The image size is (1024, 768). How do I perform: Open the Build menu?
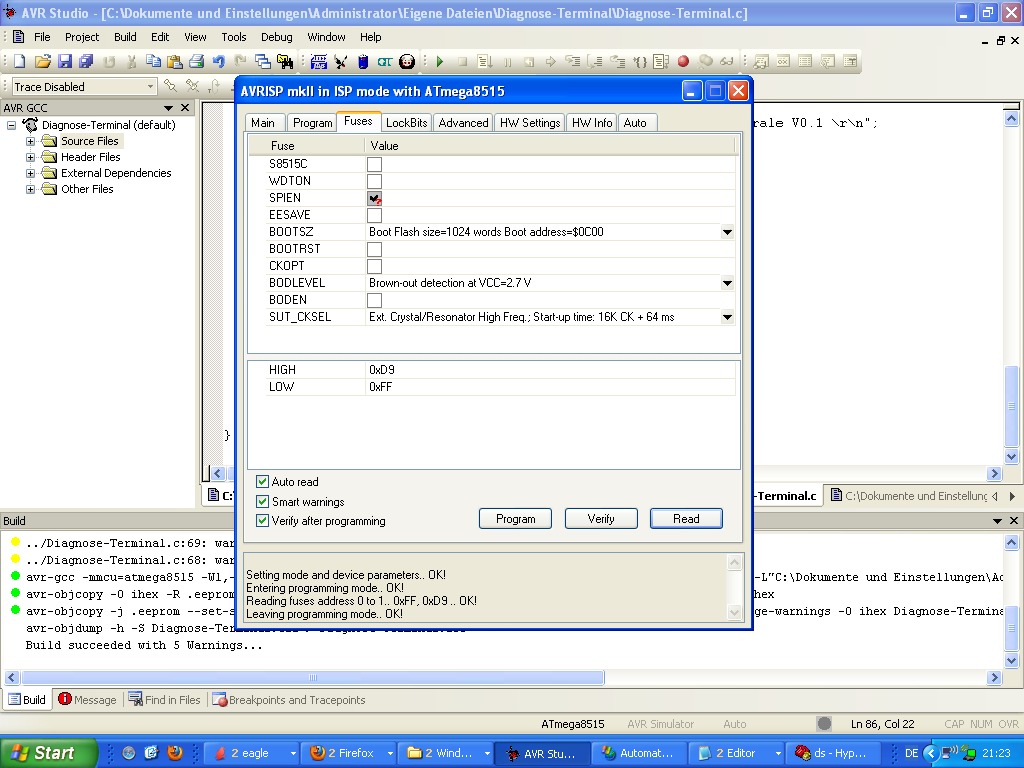tap(125, 37)
